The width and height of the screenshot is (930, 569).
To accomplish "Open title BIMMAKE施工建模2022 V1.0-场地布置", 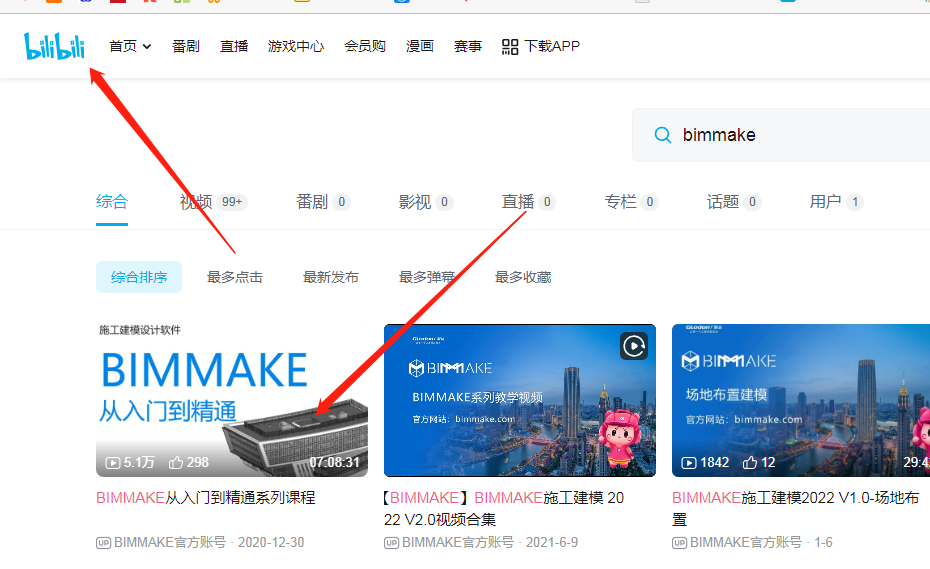I will 795,508.
